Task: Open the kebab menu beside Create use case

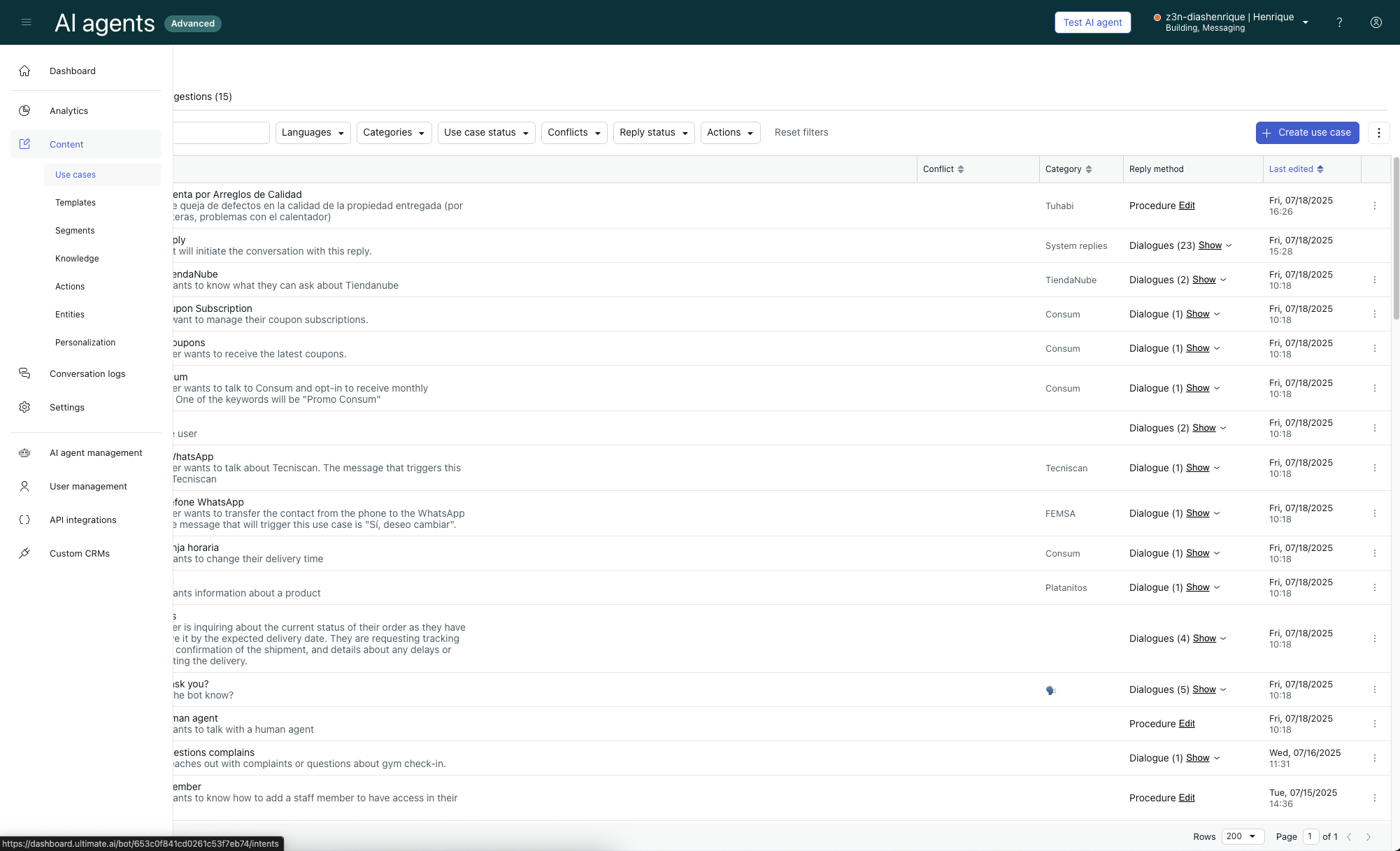Action: 1378,133
